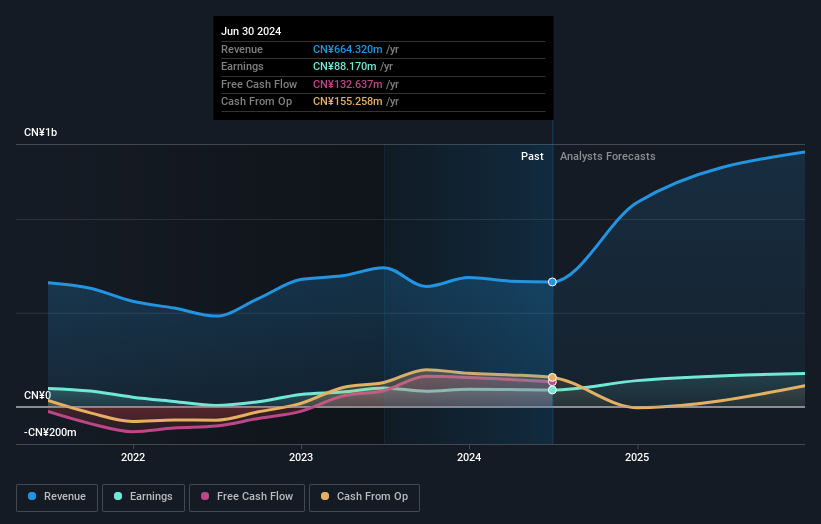Toggle the Earnings legend button
Viewport: 821px width, 524px height.
[x=143, y=497]
